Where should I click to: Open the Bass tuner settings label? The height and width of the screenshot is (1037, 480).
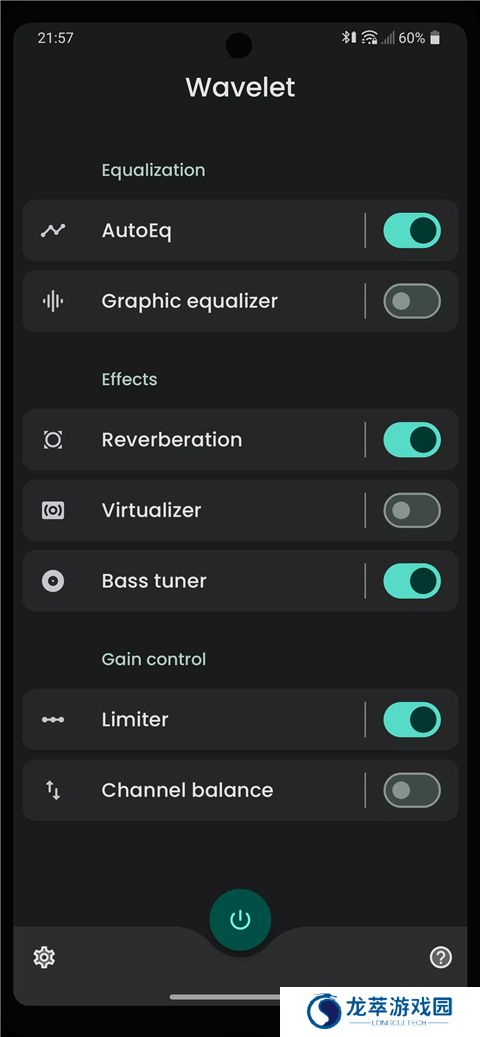click(x=154, y=581)
